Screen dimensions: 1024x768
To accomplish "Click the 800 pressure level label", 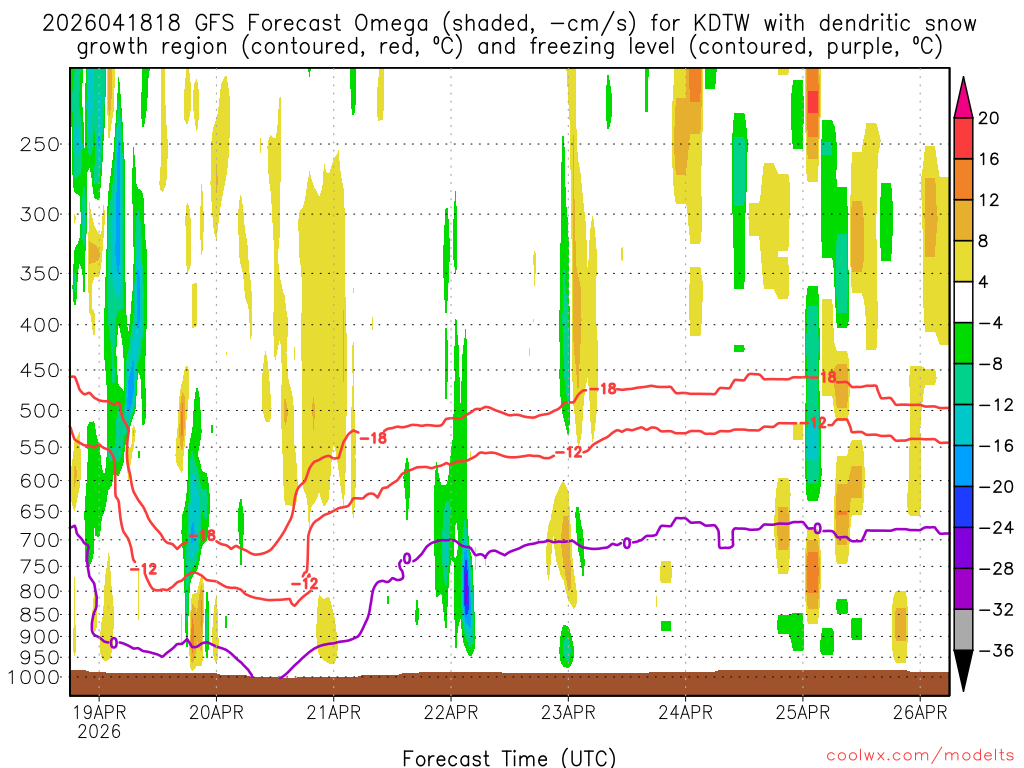I will [x=40, y=591].
